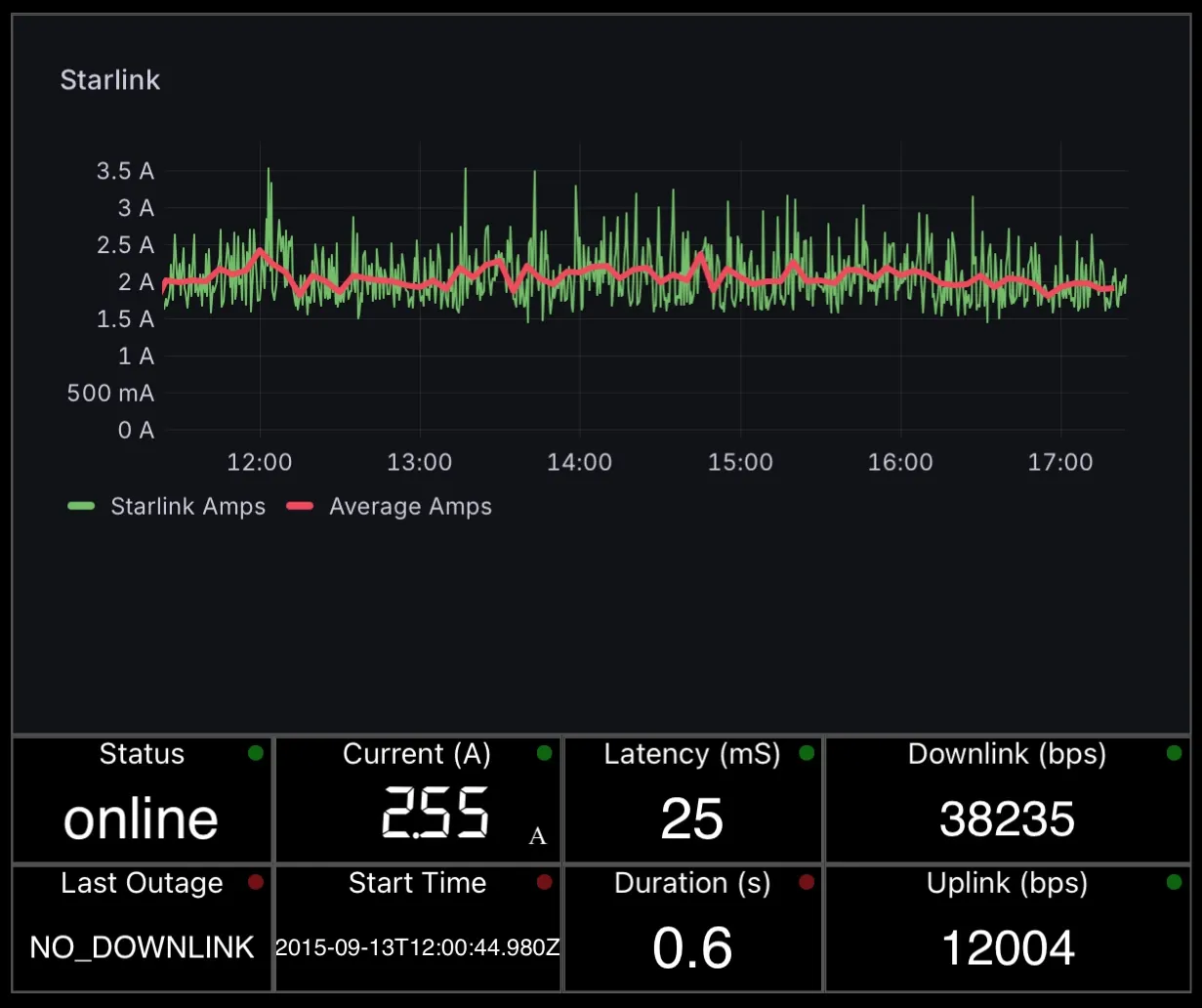Click the red dot beside Start Time
Viewport: 1202px width, 1008px height.
545,882
